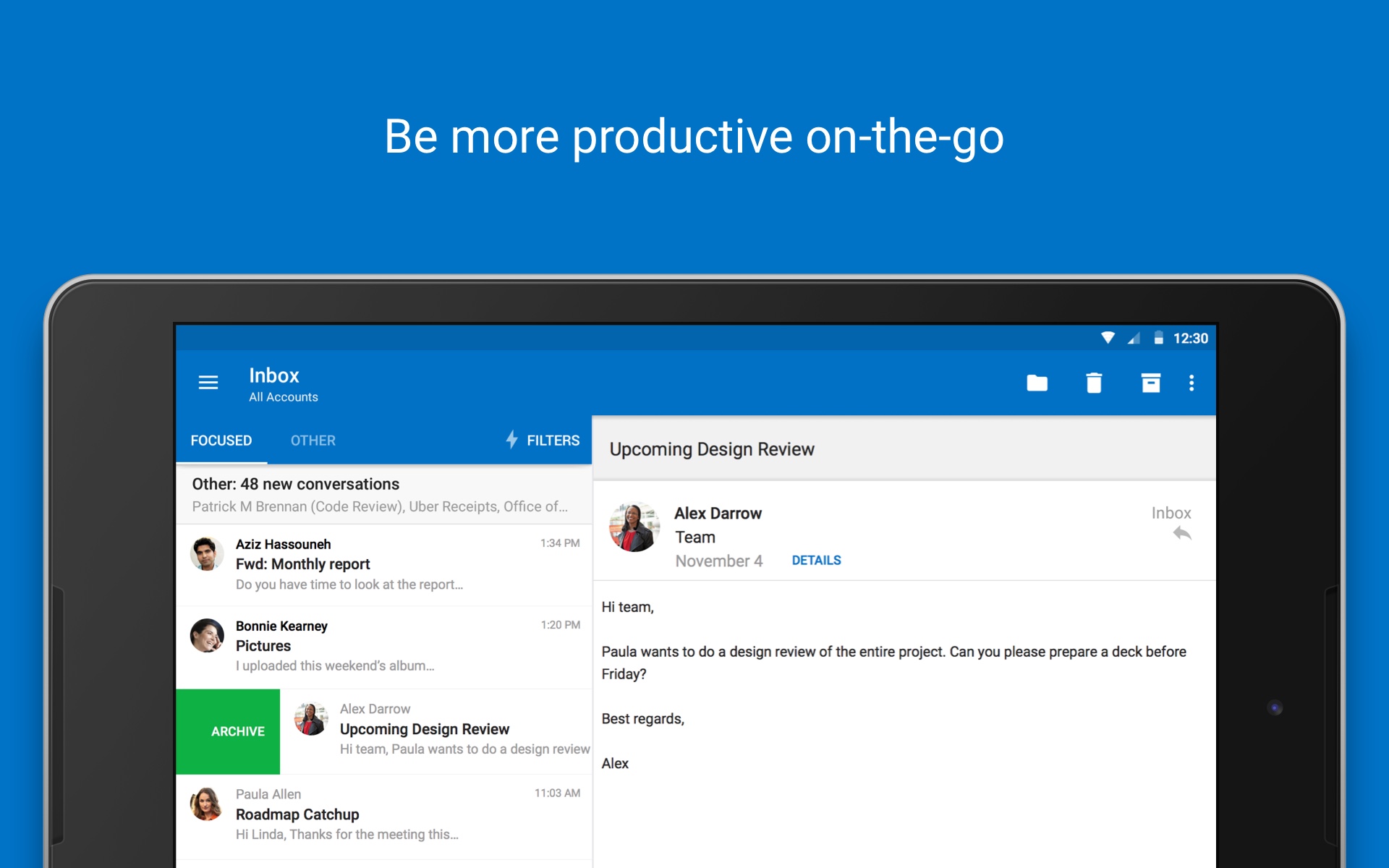Open the three-dot overflow menu
This screenshot has height=868, width=1389.
coord(1192,383)
